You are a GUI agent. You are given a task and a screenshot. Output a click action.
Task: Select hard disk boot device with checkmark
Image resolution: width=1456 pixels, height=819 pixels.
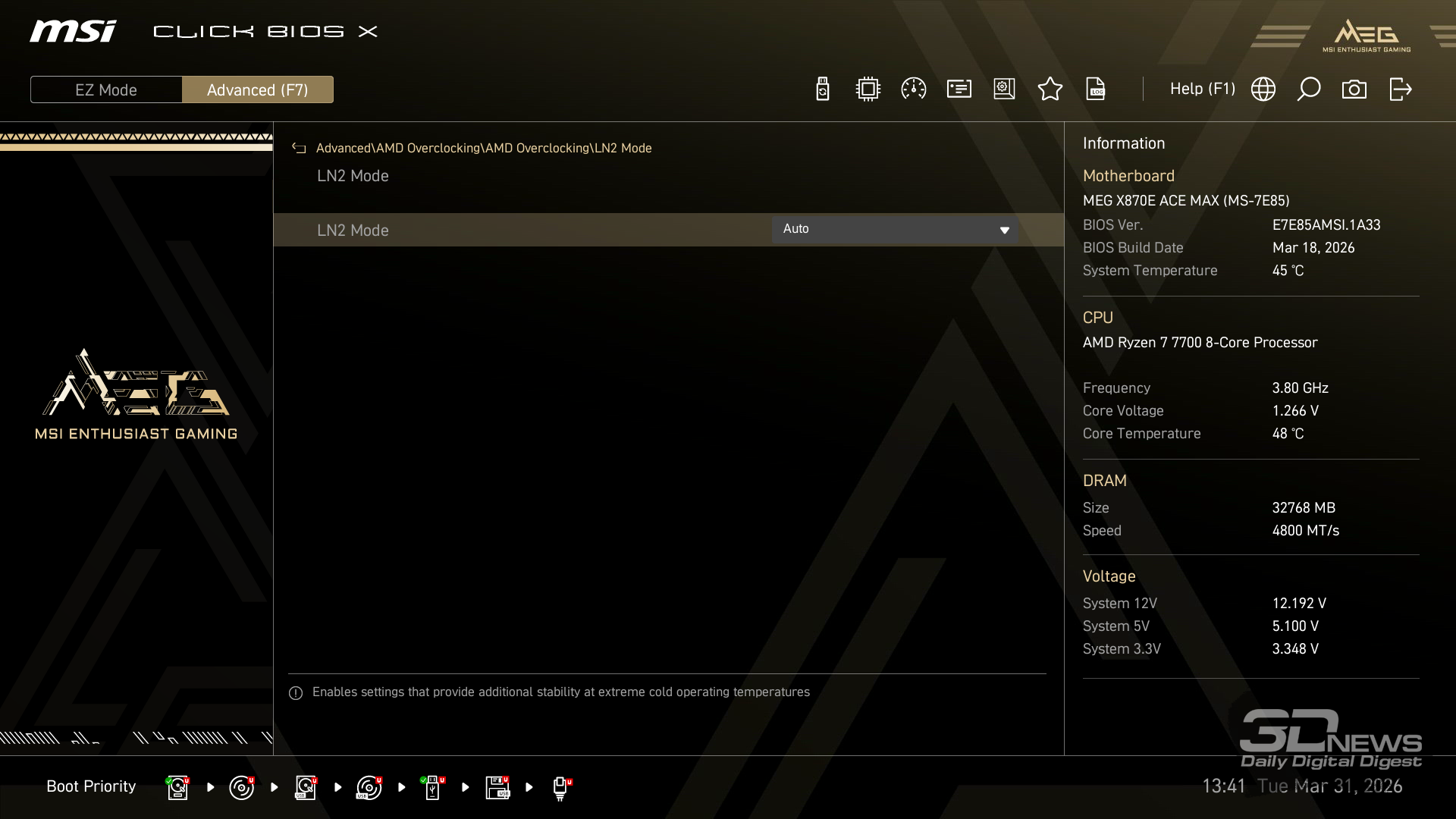[x=177, y=787]
